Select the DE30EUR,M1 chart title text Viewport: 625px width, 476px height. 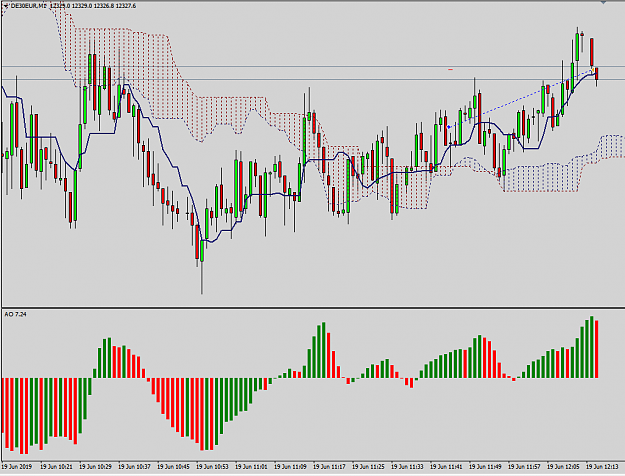pos(28,6)
